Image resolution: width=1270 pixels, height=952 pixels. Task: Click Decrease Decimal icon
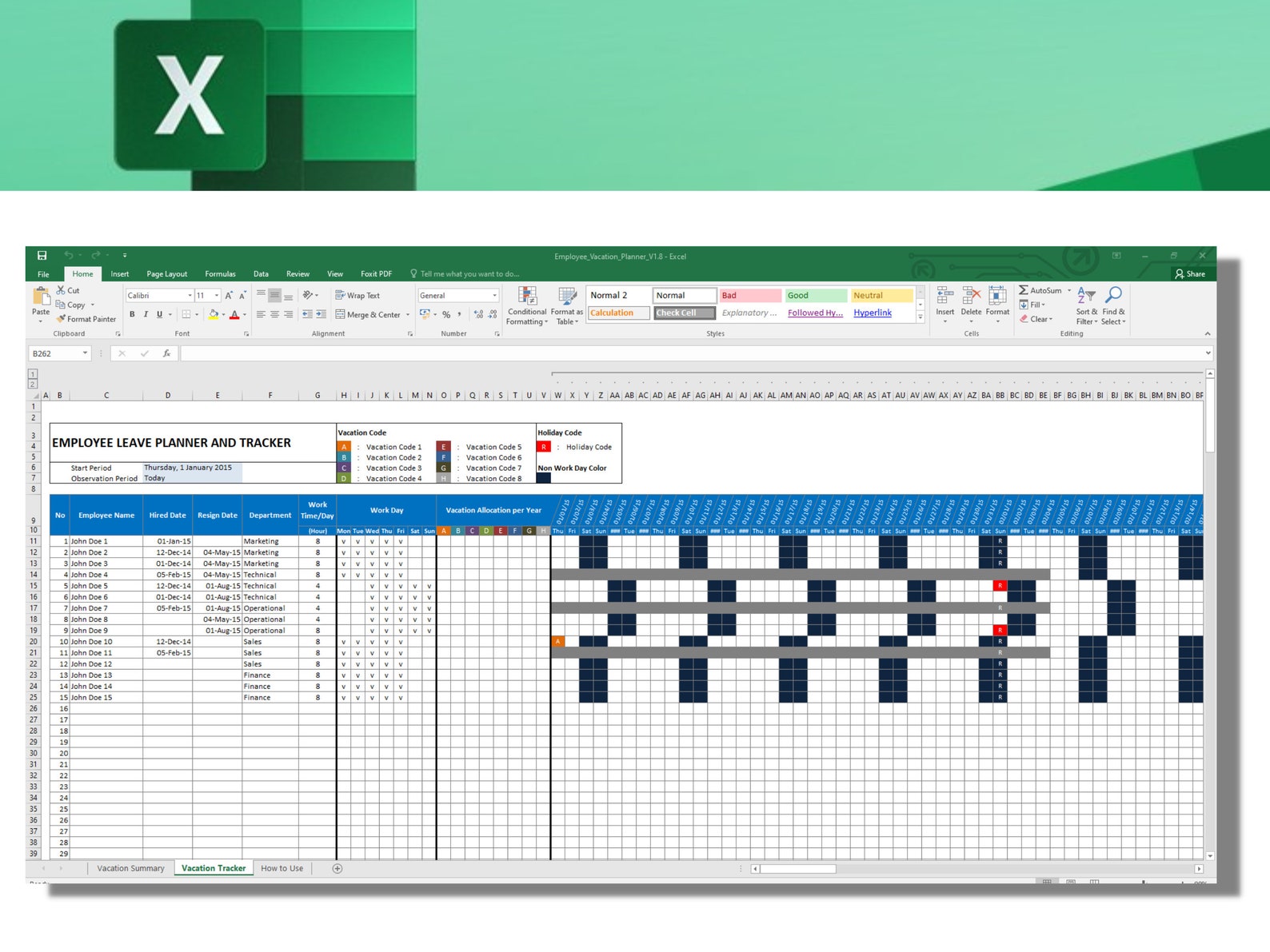click(x=493, y=314)
